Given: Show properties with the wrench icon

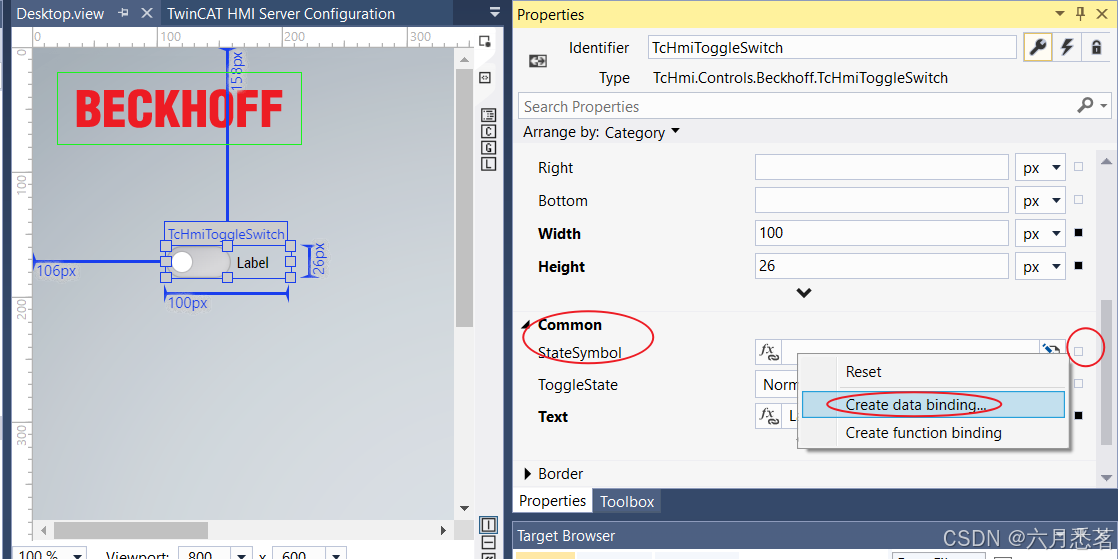Looking at the screenshot, I should [x=1037, y=47].
